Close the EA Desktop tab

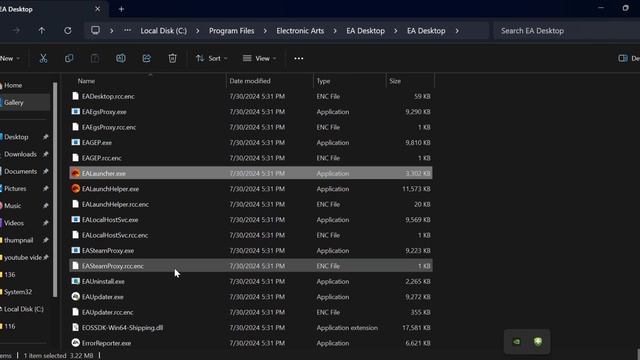coord(98,9)
